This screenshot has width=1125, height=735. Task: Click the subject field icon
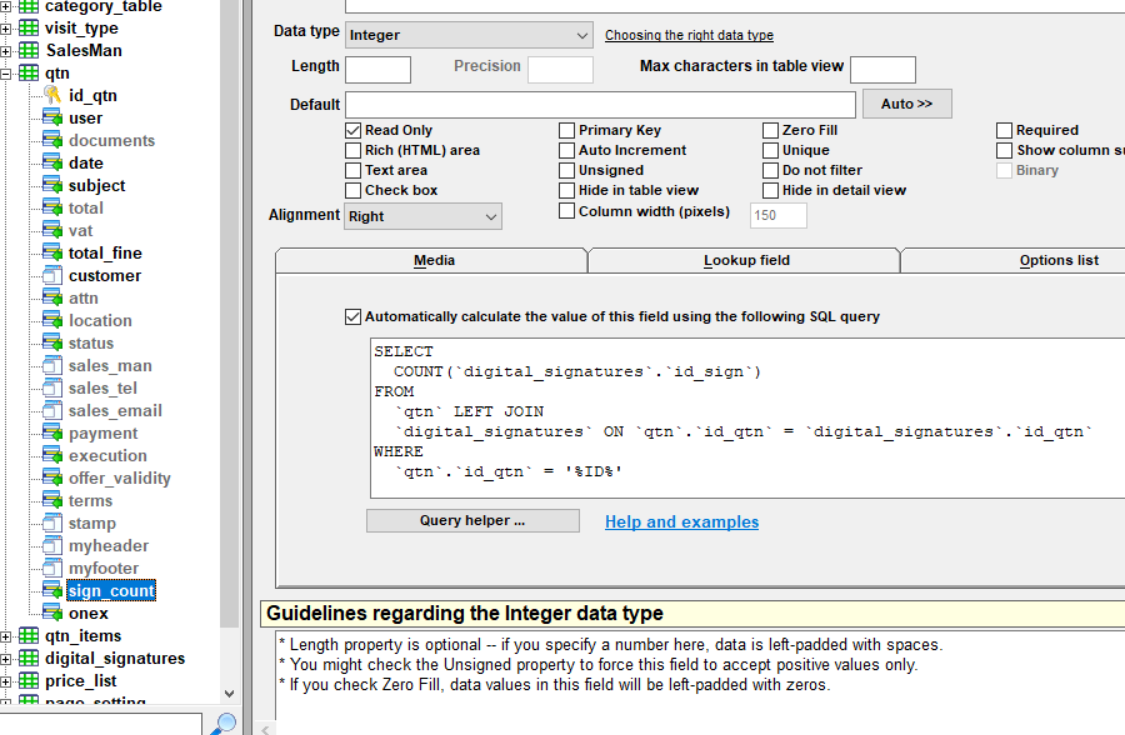(x=52, y=185)
